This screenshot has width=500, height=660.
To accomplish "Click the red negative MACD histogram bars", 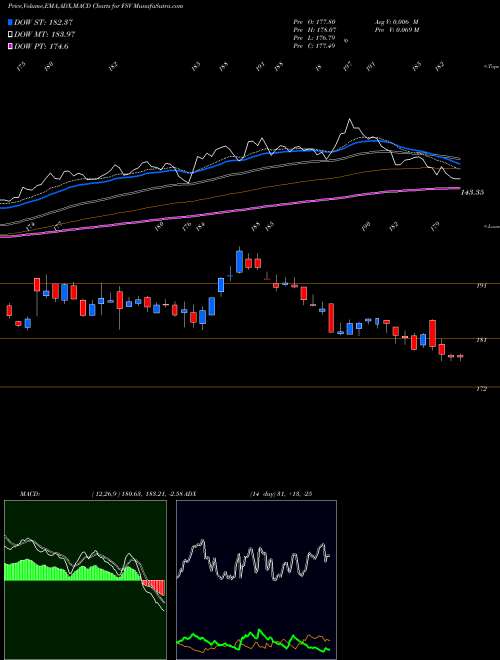I will click(x=153, y=587).
